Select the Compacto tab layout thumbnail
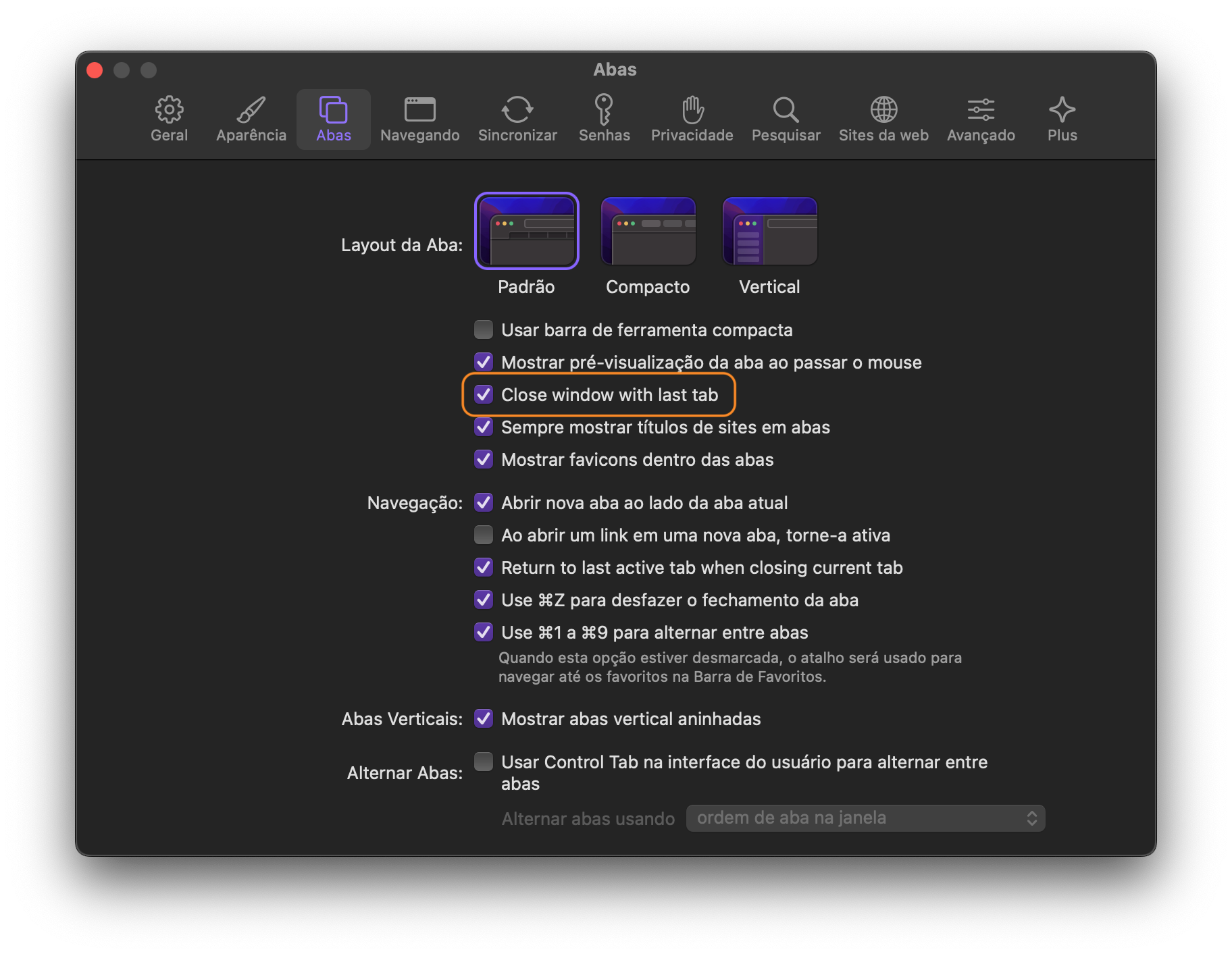Viewport: 1232px width, 956px height. pos(648,231)
